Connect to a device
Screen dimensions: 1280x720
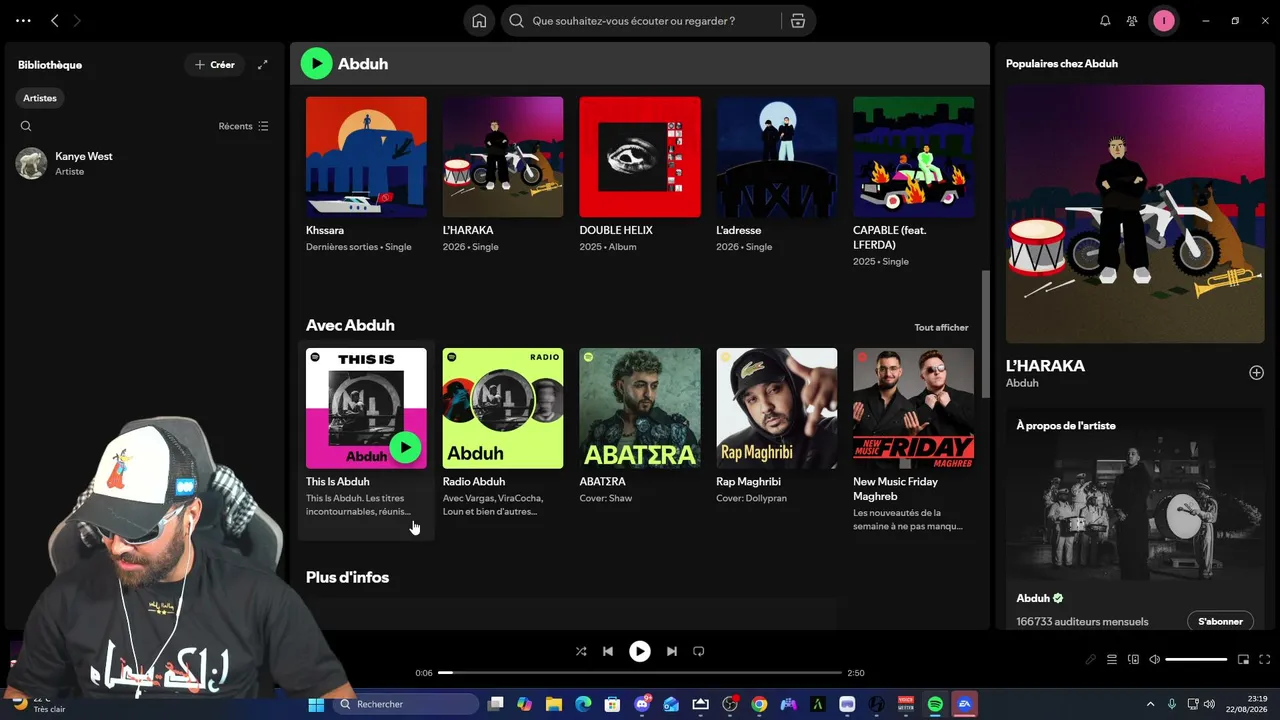[1133, 660]
